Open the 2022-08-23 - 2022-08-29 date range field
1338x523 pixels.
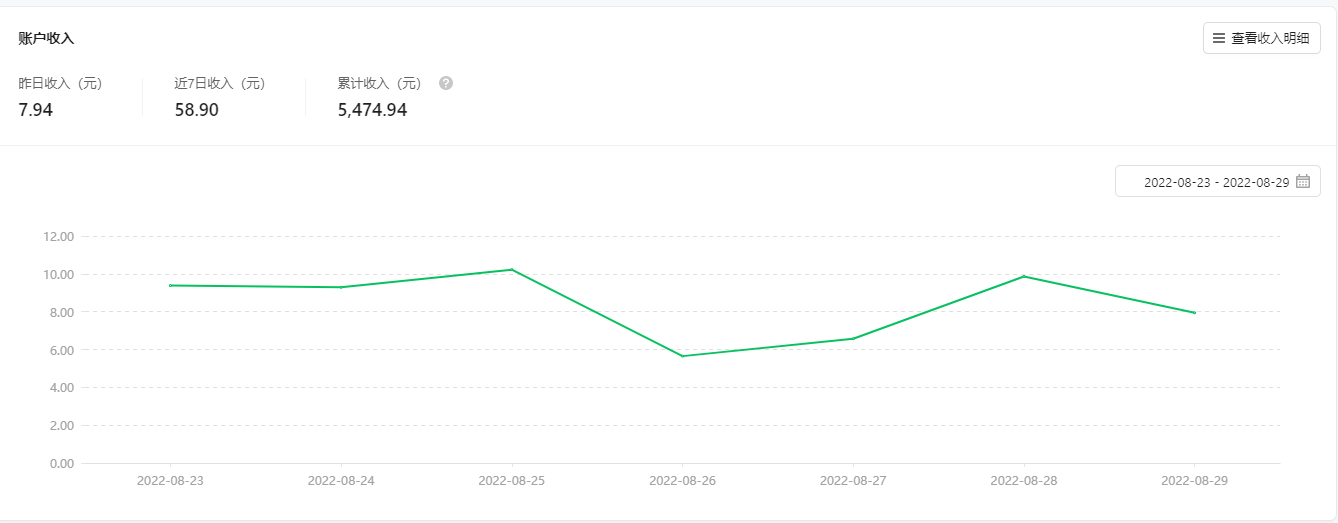tap(1216, 182)
